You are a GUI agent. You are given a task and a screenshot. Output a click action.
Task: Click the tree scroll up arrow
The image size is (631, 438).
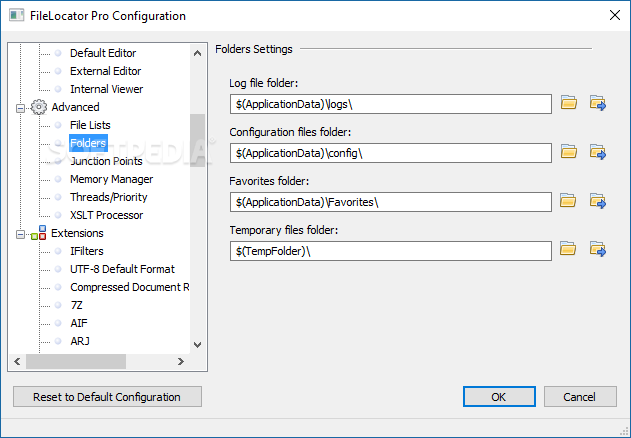[x=198, y=53]
